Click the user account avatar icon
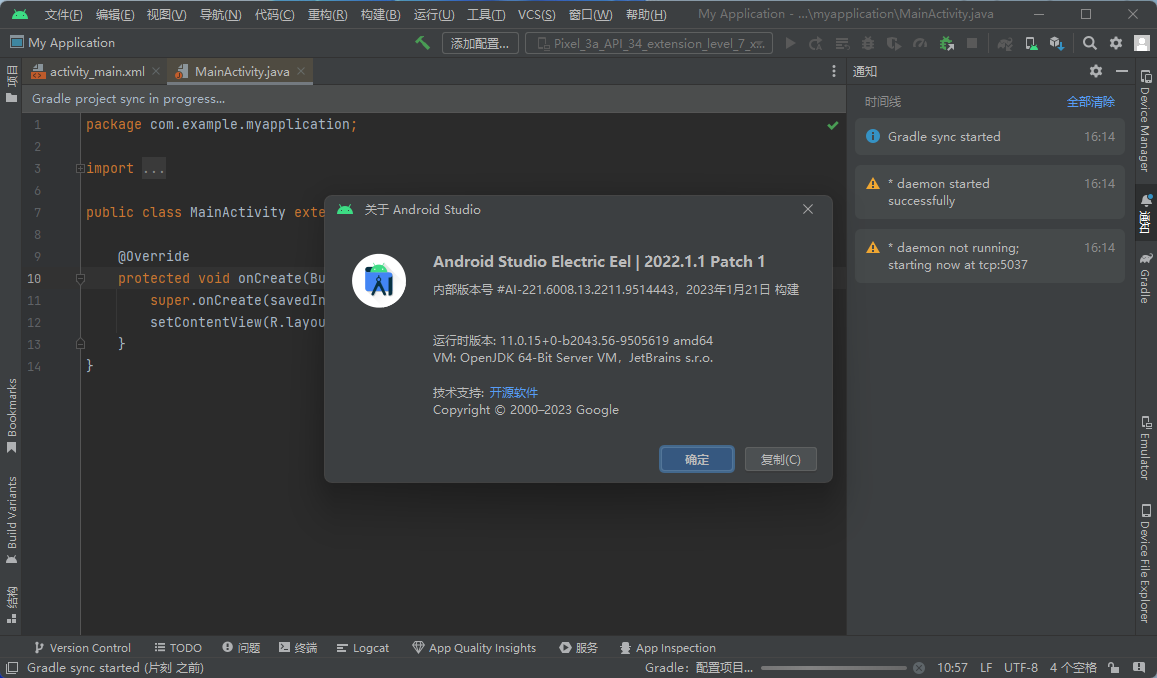This screenshot has width=1157, height=678. pyautogui.click(x=1142, y=44)
